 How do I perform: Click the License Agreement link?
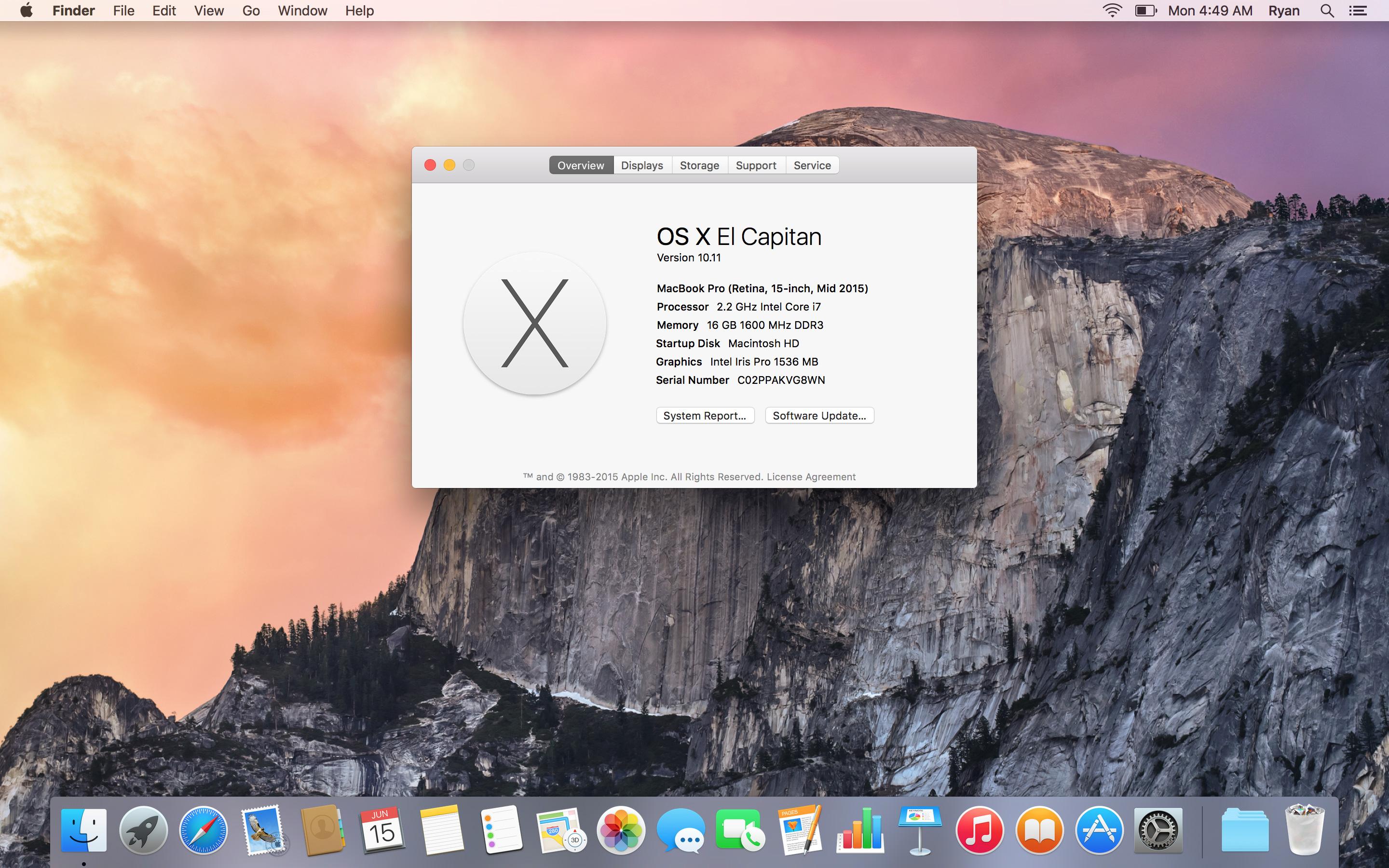coord(811,476)
